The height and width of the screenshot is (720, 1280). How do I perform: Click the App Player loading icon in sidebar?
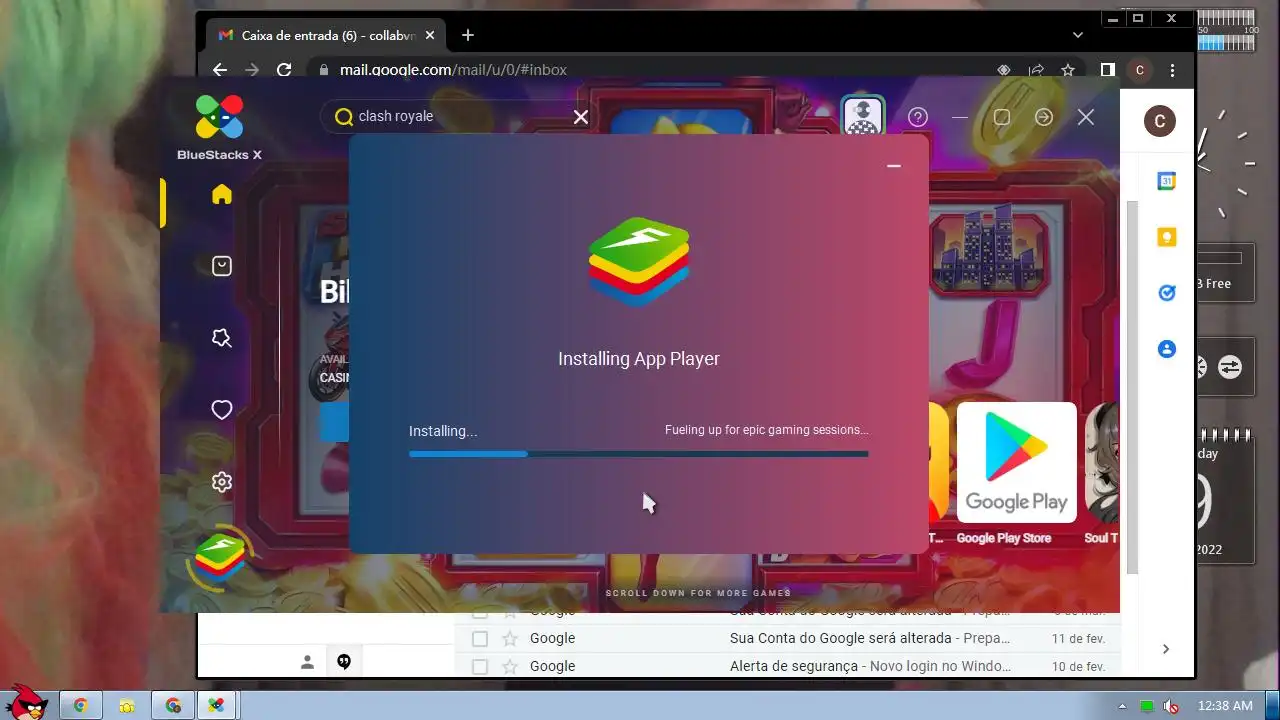pos(220,558)
